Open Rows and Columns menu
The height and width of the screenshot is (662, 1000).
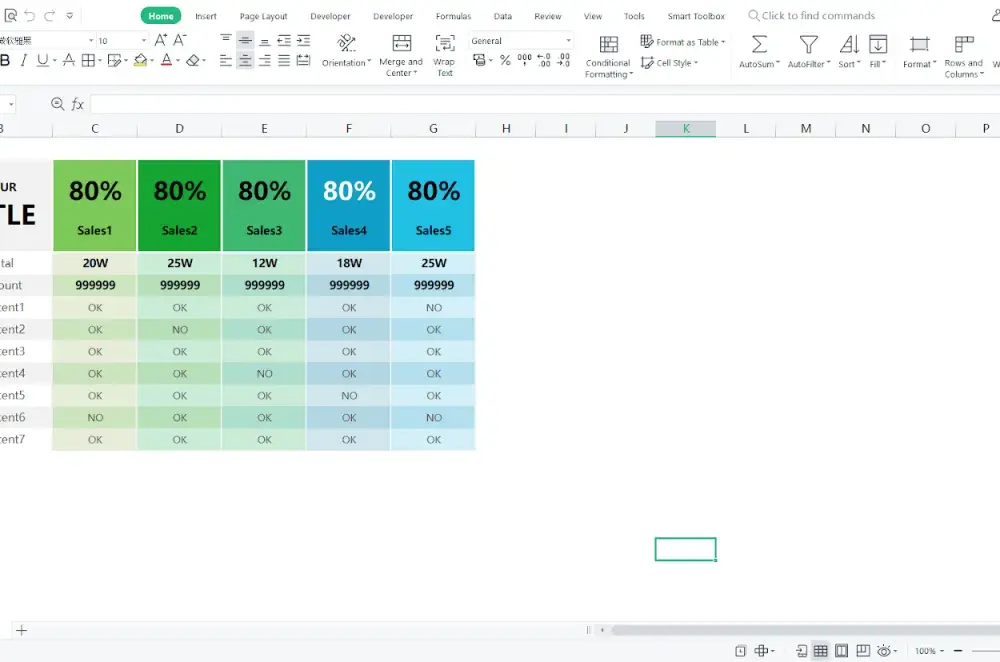tap(964, 57)
